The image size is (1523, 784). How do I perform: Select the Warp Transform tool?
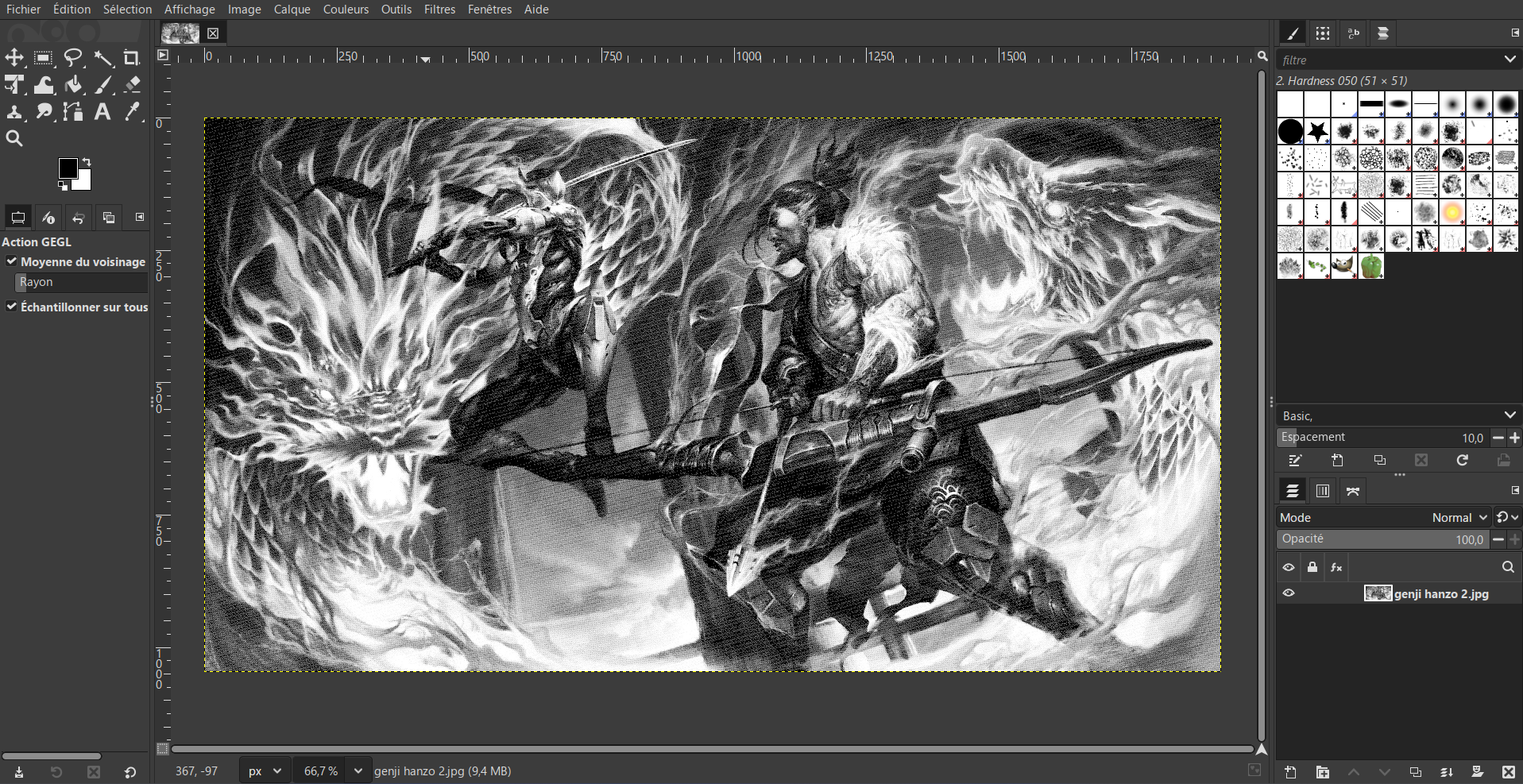tap(44, 85)
